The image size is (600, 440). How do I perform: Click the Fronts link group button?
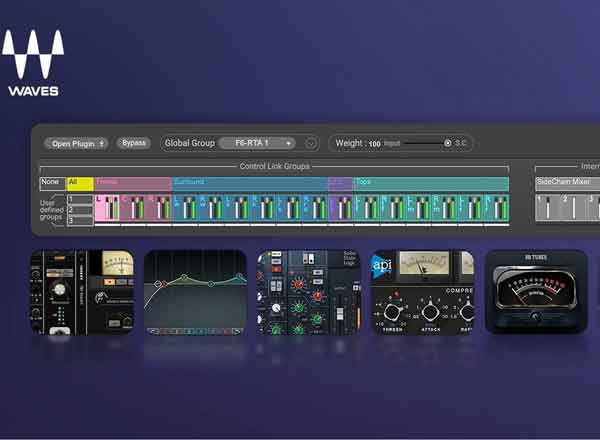[132, 183]
